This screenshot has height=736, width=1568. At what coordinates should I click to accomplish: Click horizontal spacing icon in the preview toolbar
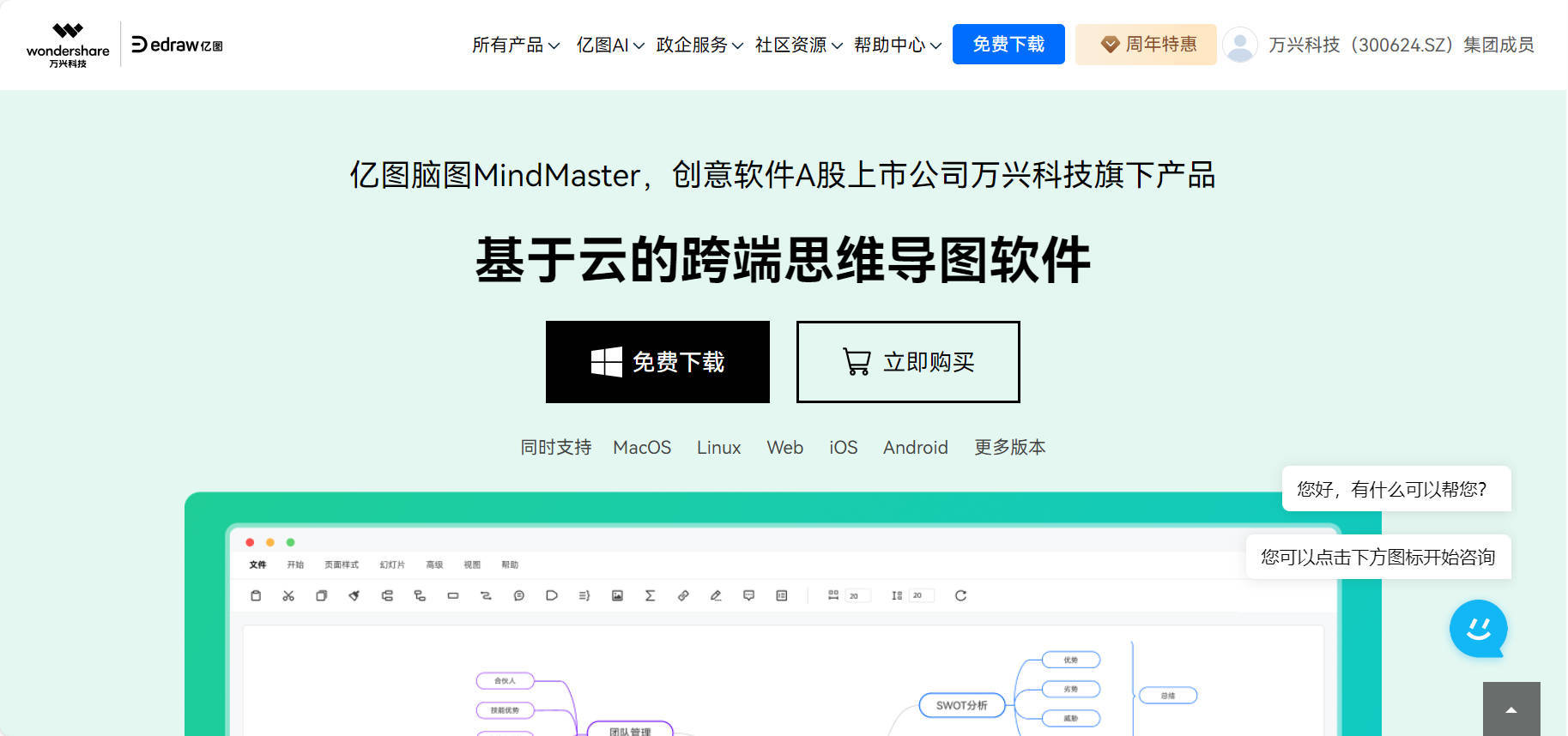click(x=833, y=594)
